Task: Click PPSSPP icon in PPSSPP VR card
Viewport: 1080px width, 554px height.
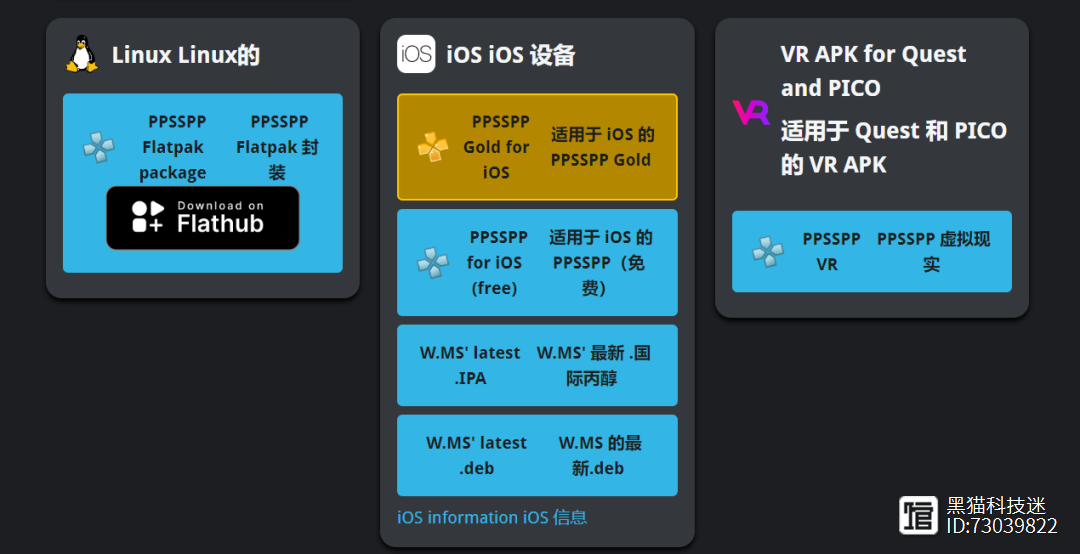Action: coord(768,252)
